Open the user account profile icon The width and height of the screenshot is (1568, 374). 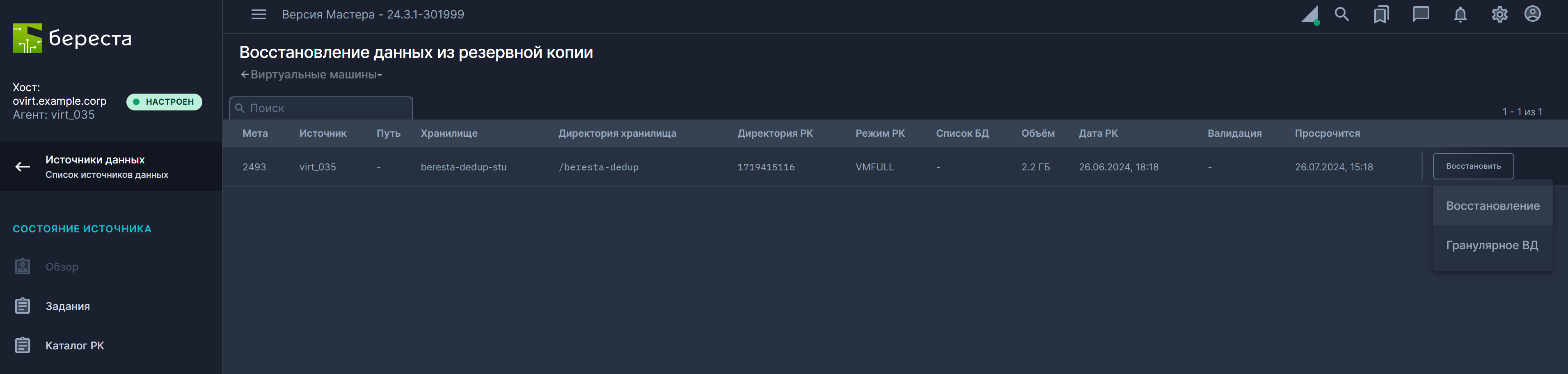pyautogui.click(x=1532, y=15)
